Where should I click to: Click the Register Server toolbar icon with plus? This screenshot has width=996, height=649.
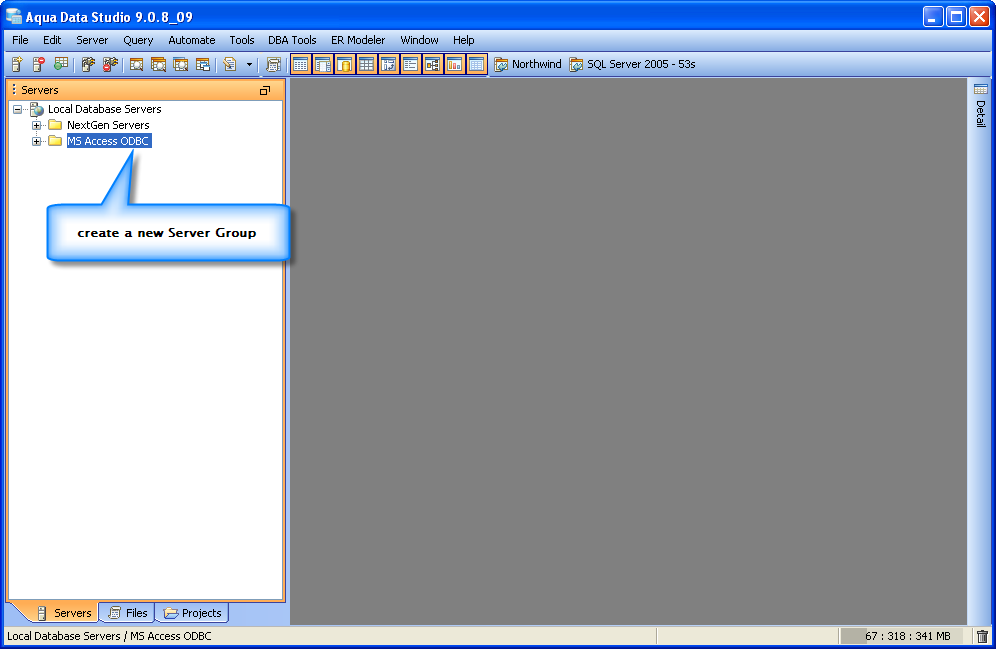tap(17, 64)
